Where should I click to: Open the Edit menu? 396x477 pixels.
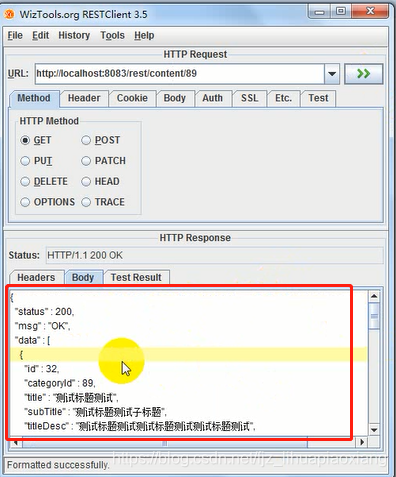(x=40, y=35)
